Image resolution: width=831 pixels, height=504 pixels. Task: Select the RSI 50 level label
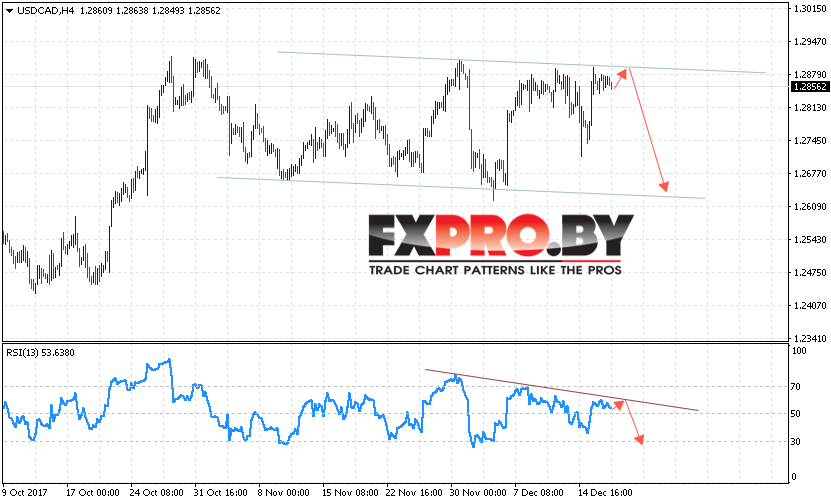click(x=796, y=413)
